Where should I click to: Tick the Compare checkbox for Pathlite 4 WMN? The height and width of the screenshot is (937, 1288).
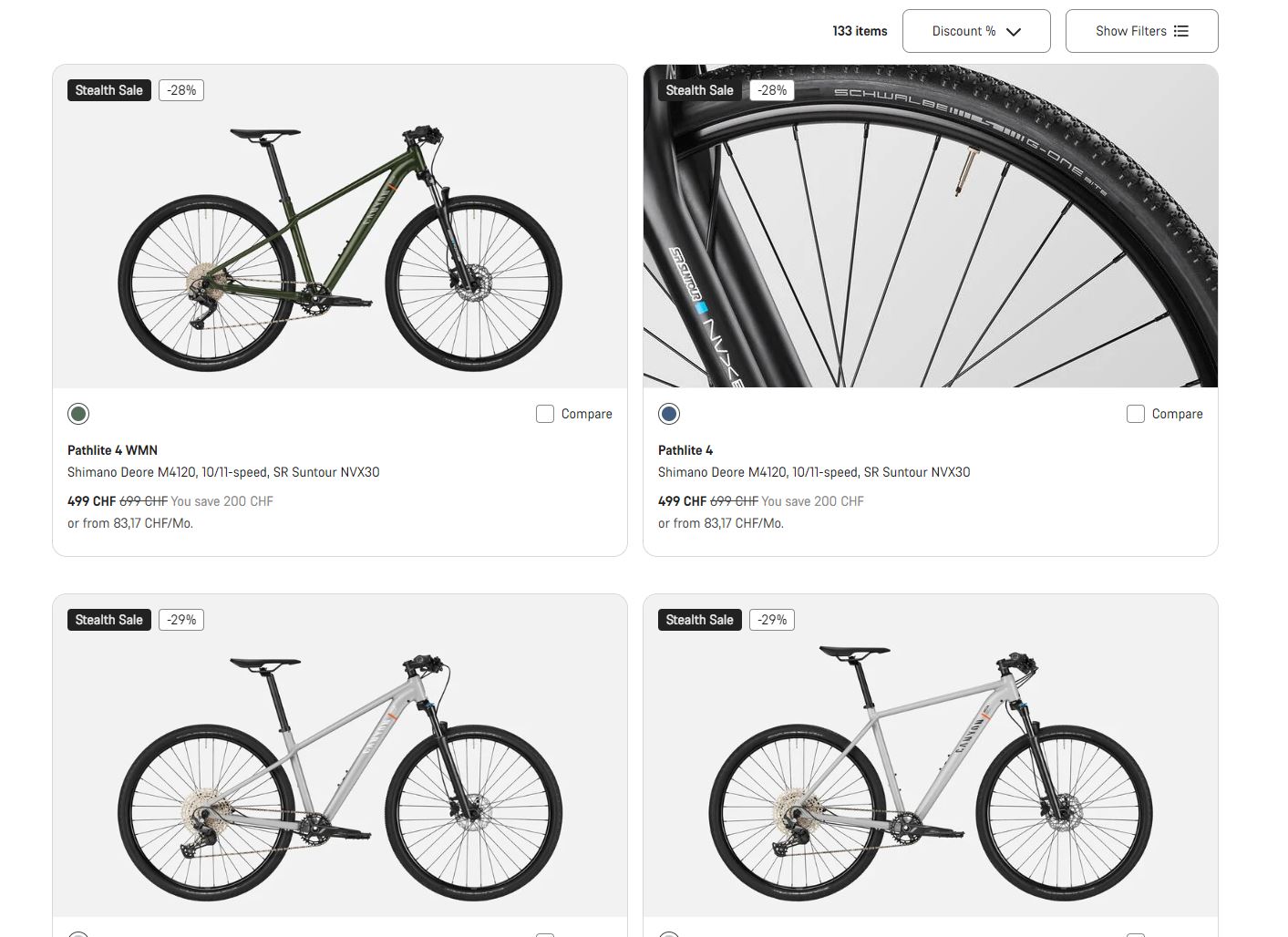click(x=545, y=414)
